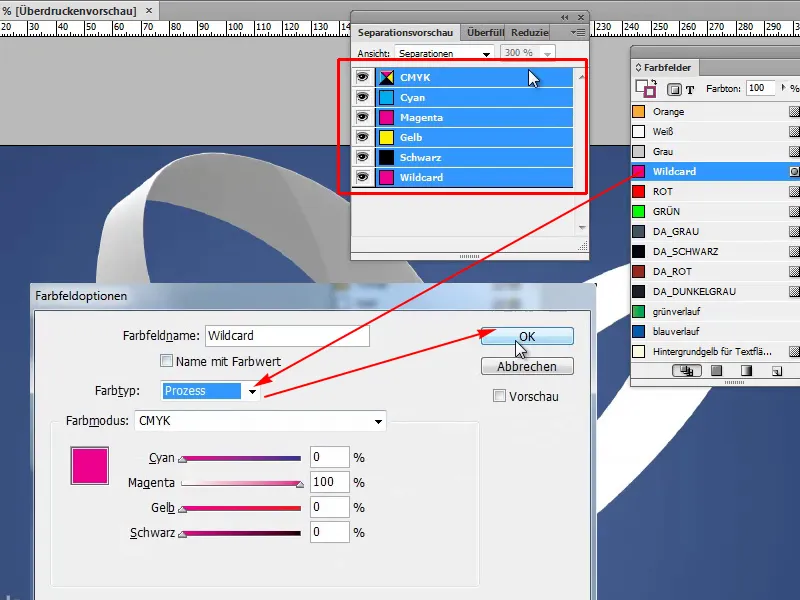Close the Überdruckenvorschau document tab

148,10
